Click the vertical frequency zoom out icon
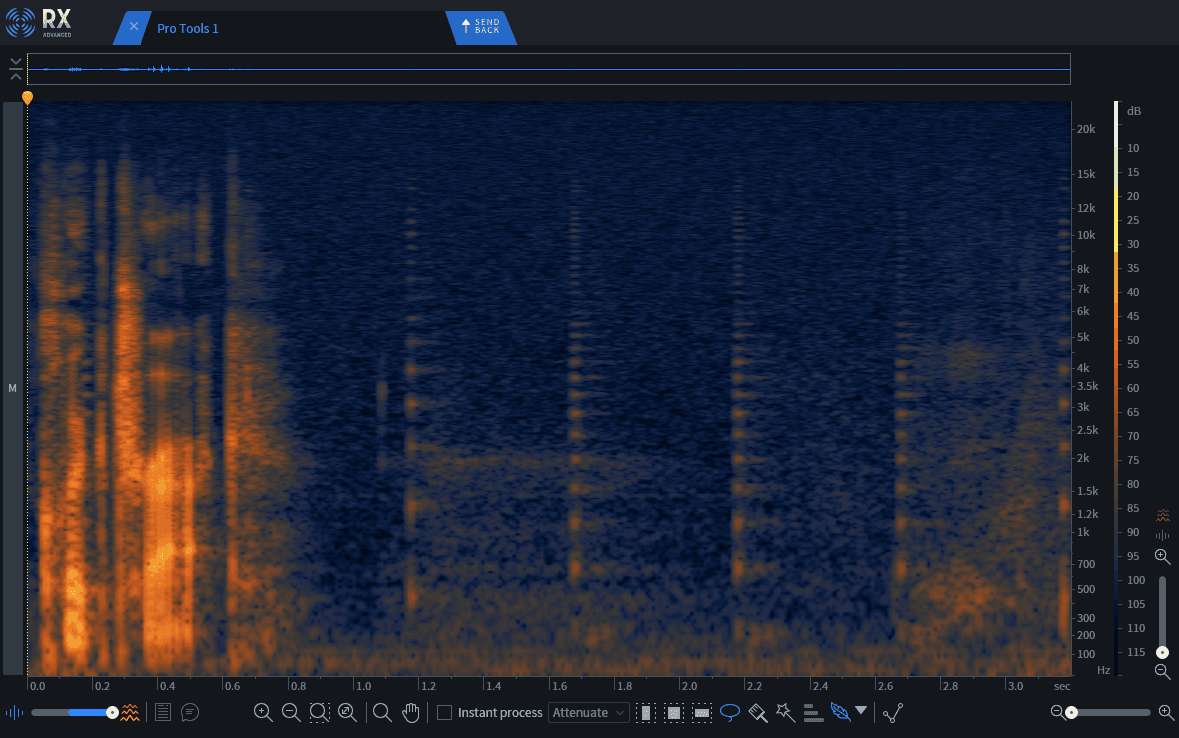This screenshot has height=738, width=1179. [x=1162, y=671]
